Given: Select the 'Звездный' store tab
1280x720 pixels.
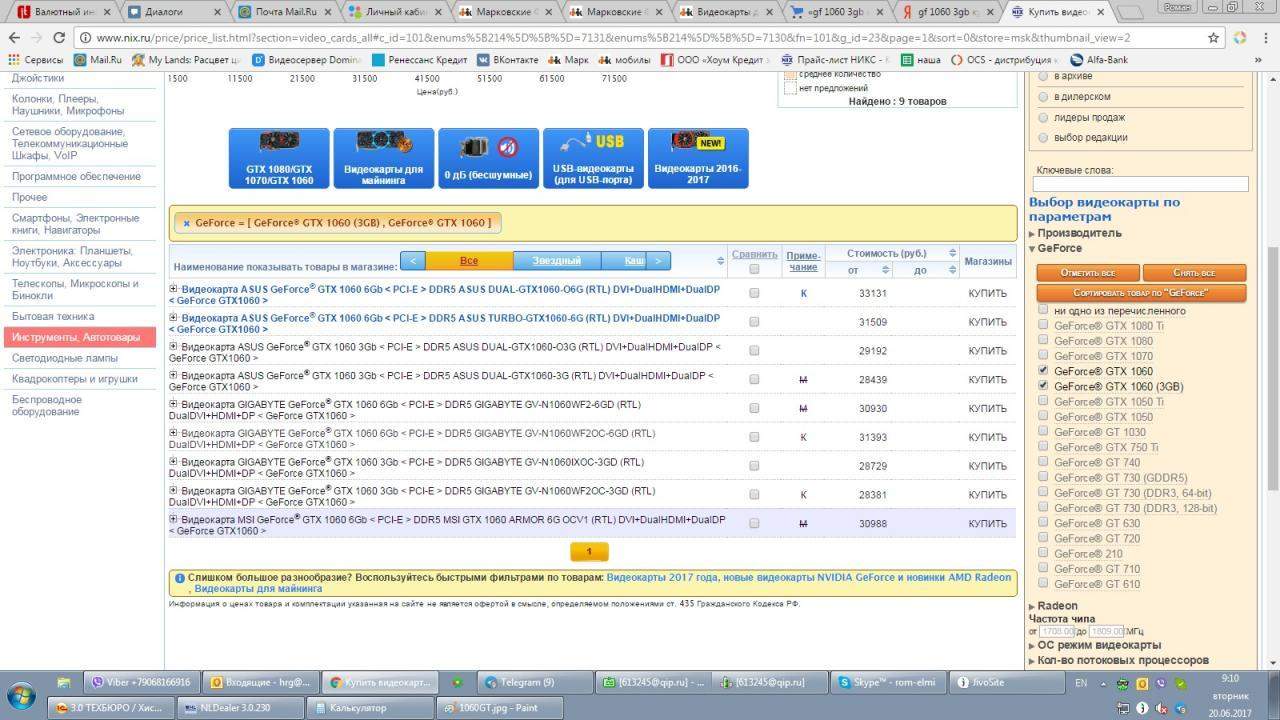Looking at the screenshot, I should (x=557, y=260).
